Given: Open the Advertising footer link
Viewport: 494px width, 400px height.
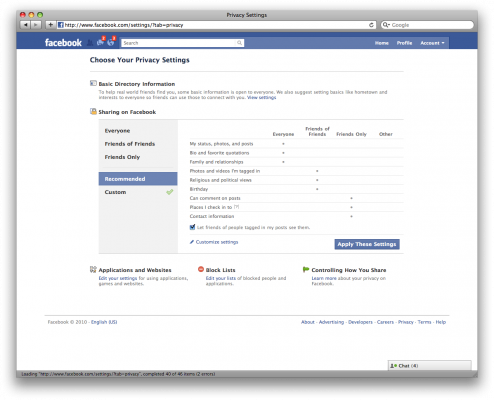Looking at the screenshot, I should click(331, 322).
